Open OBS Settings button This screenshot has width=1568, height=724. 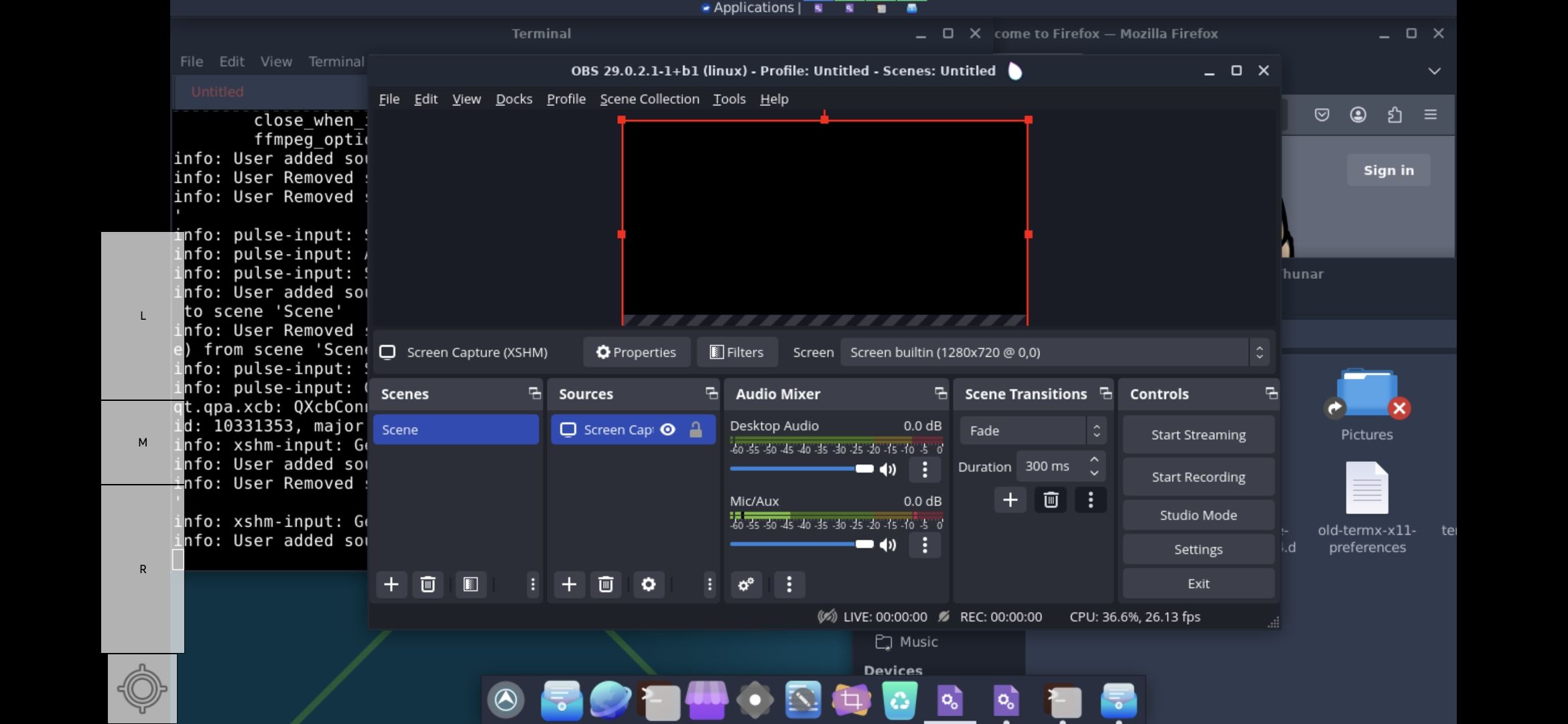click(1198, 549)
